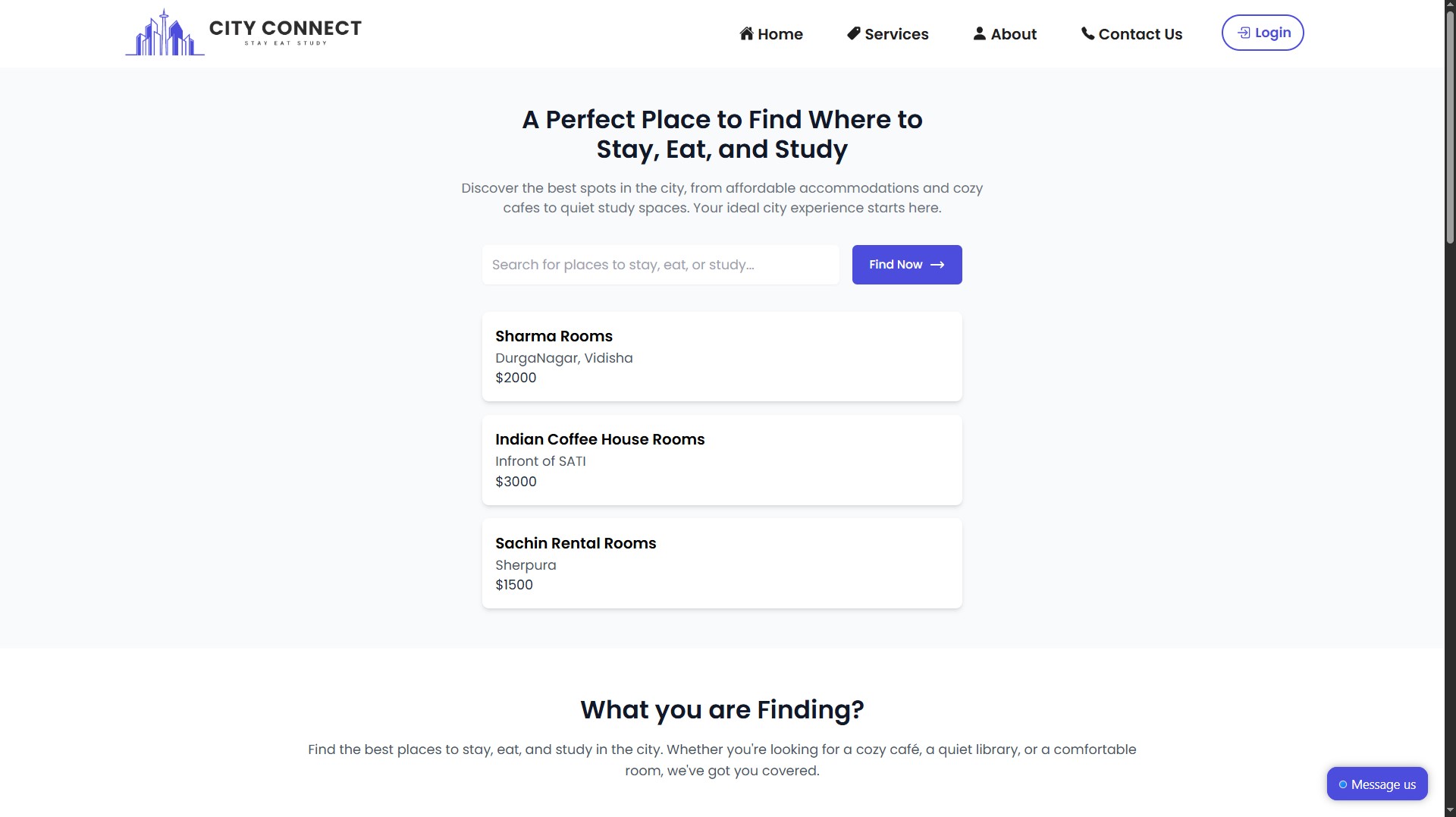Click the sign-in arrow icon in Login

(1244, 33)
